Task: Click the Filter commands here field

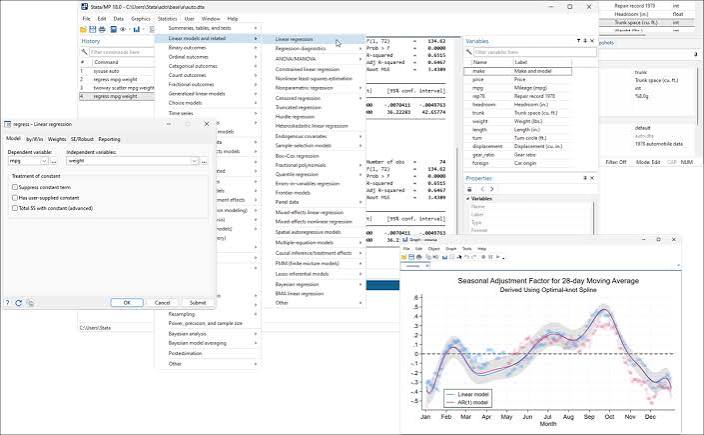Action: pos(122,52)
